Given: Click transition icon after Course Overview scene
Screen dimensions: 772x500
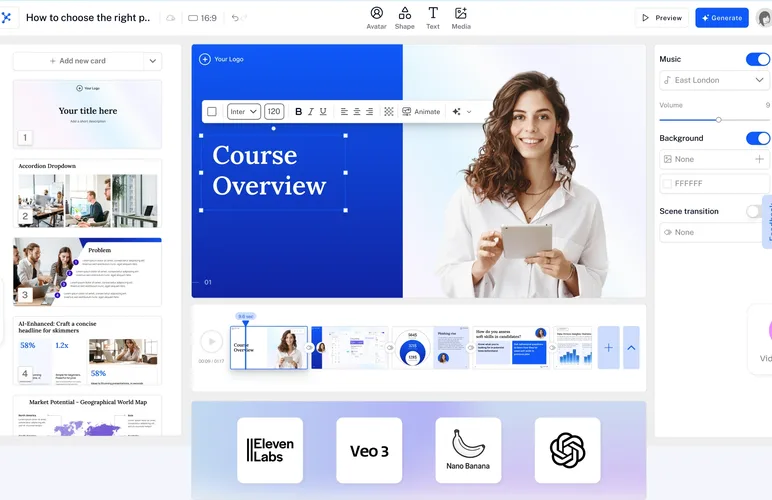Looking at the screenshot, I should 309,347.
